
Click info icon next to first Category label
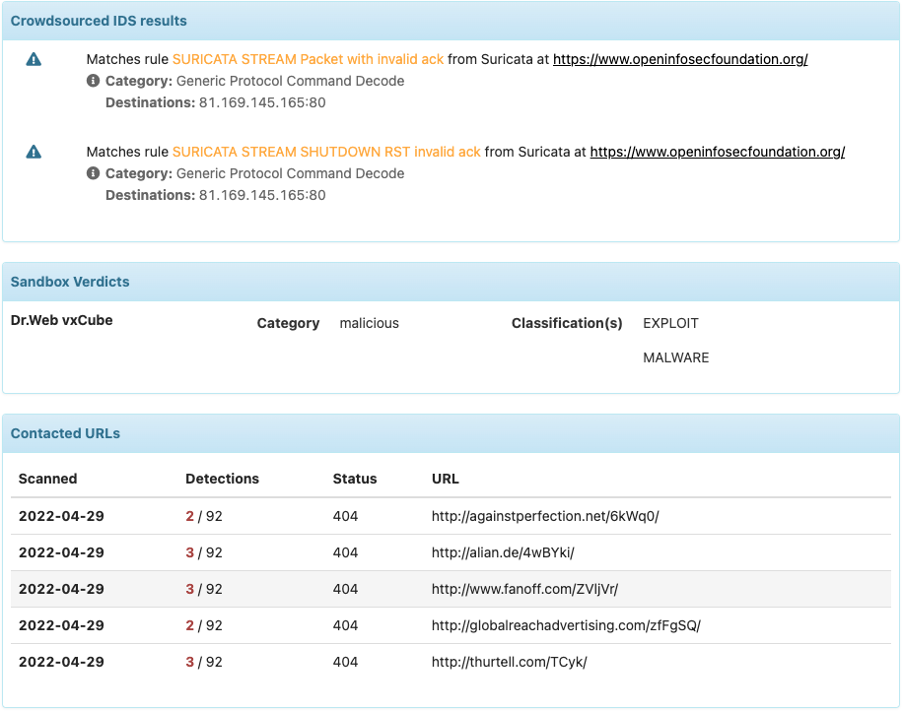pos(93,81)
